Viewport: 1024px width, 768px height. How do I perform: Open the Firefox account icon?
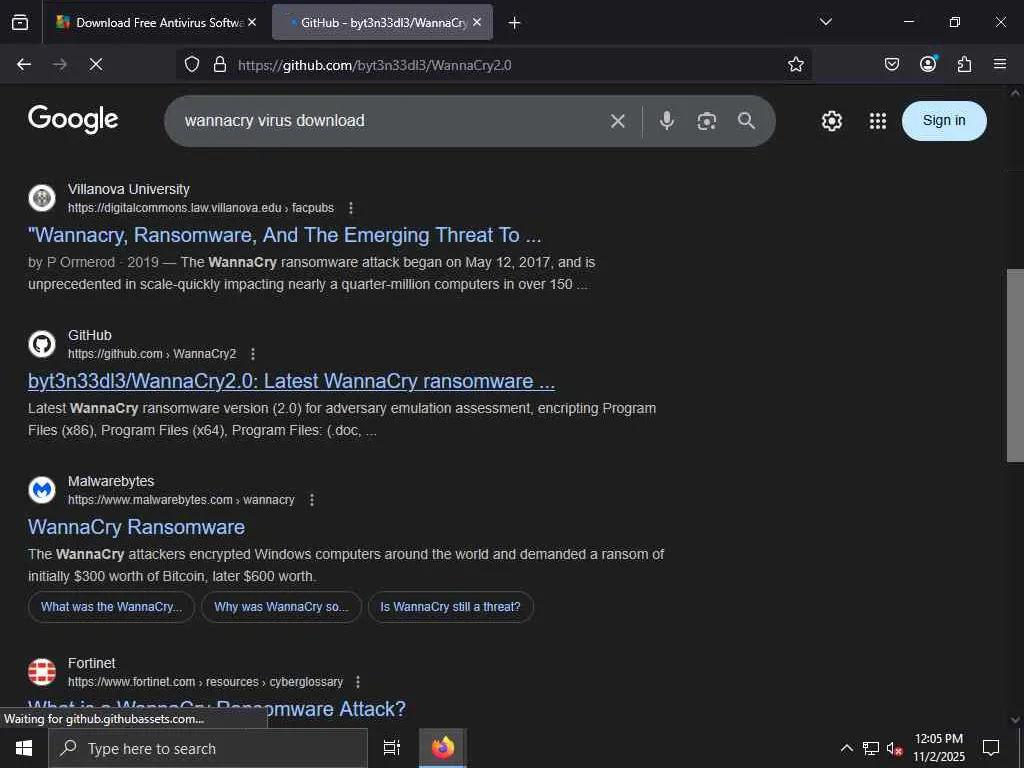pos(928,64)
